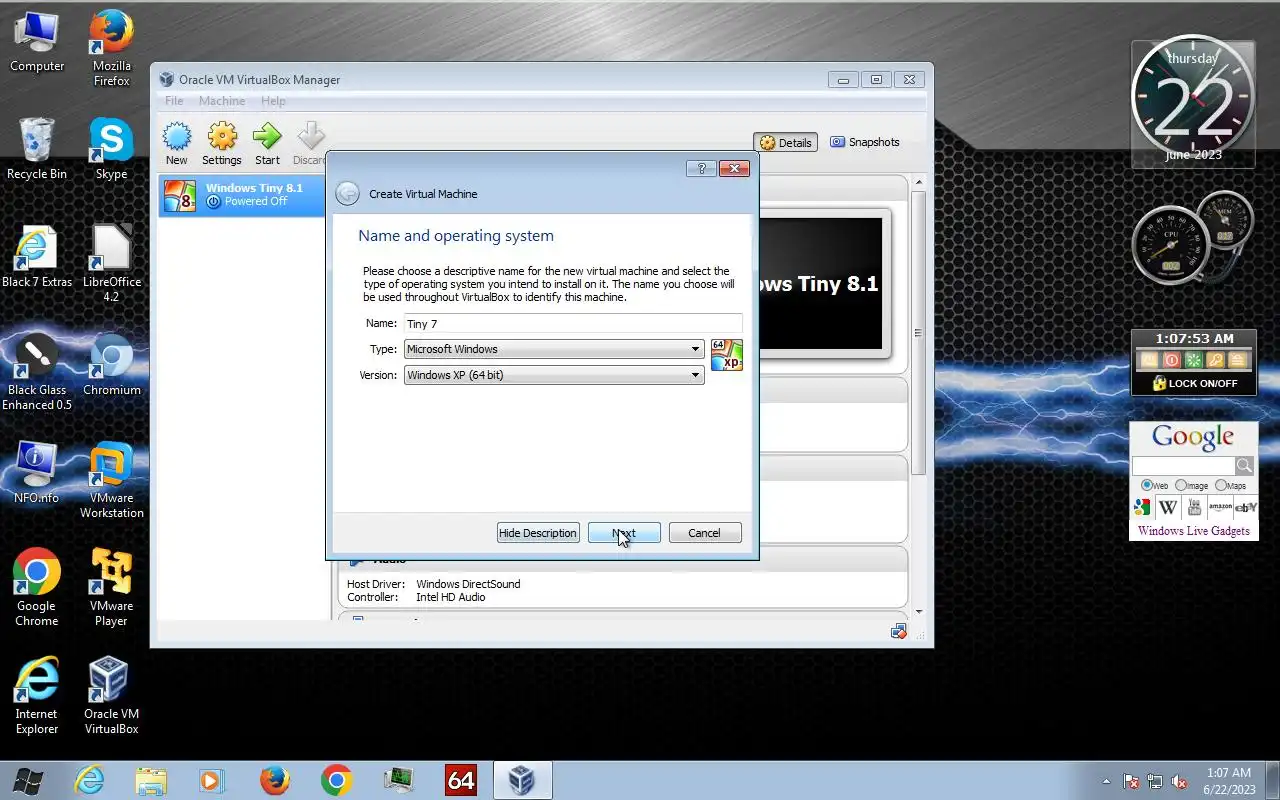Click the wizard's back arrow icon
1280x800 pixels.
point(347,194)
